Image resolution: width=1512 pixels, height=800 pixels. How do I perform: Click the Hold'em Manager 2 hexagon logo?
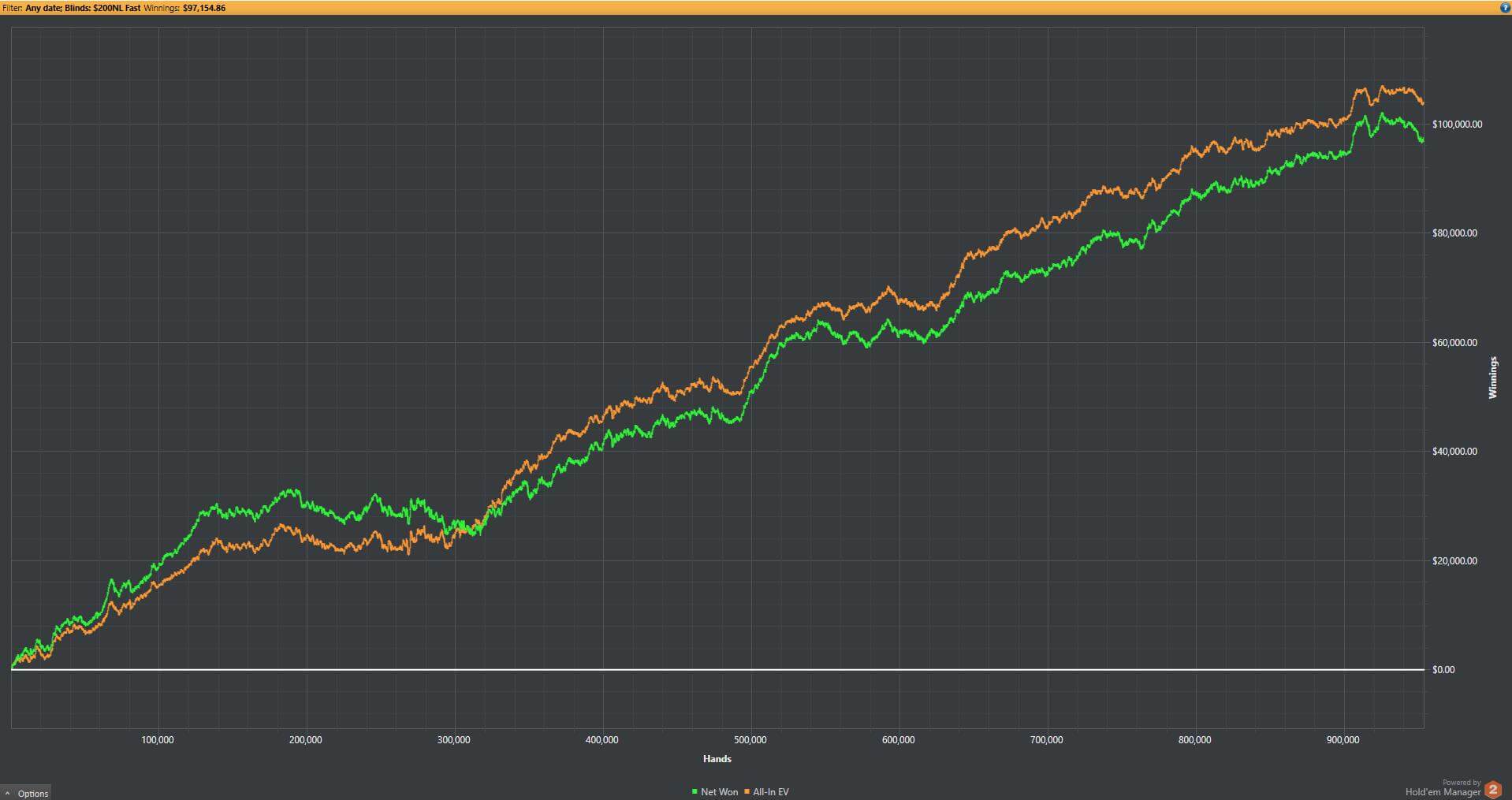[x=1492, y=790]
